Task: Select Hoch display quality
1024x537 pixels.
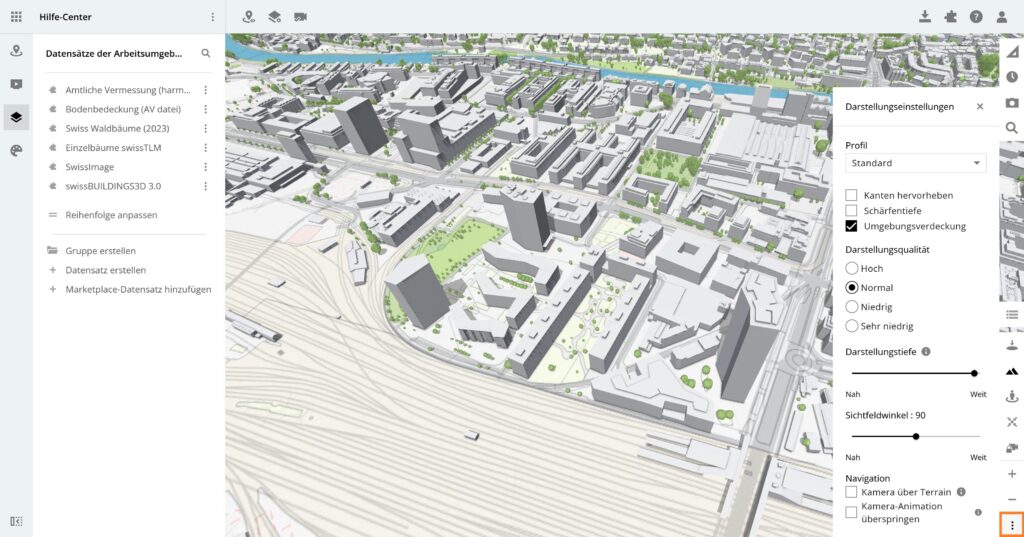Action: [852, 268]
